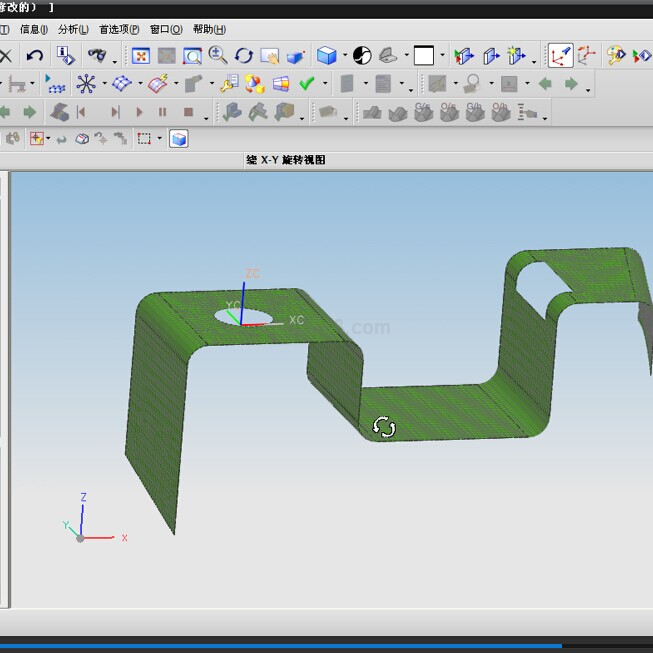This screenshot has width=653, height=653.
Task: Click the Fit view icon
Action: pos(141,56)
